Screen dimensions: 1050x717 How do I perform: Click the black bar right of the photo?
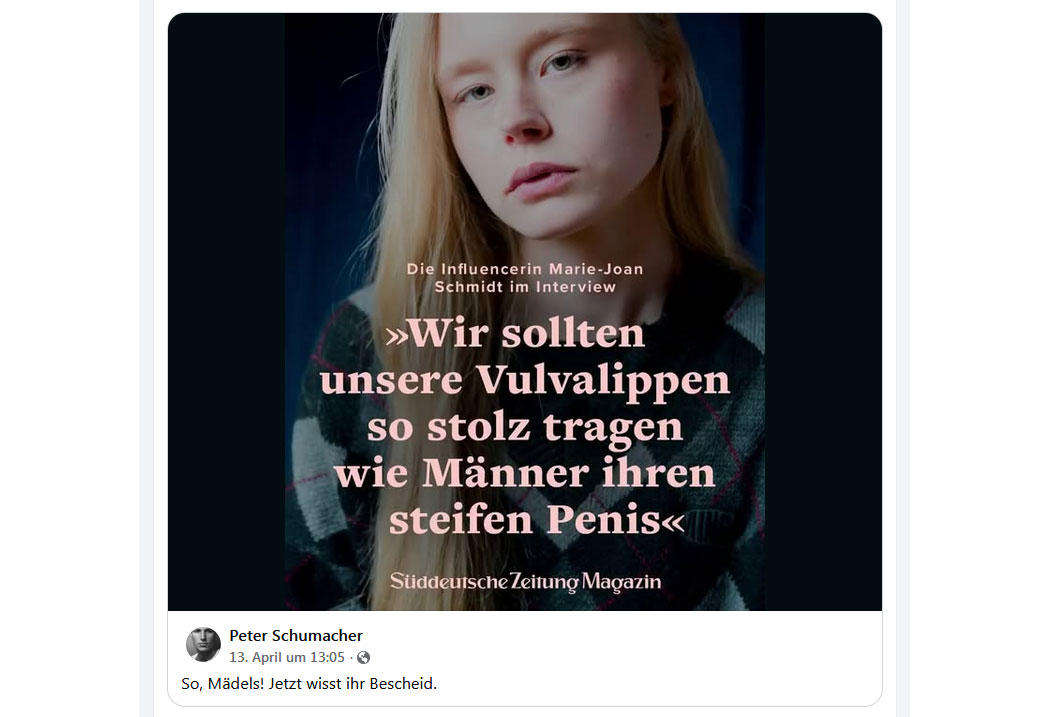823,311
